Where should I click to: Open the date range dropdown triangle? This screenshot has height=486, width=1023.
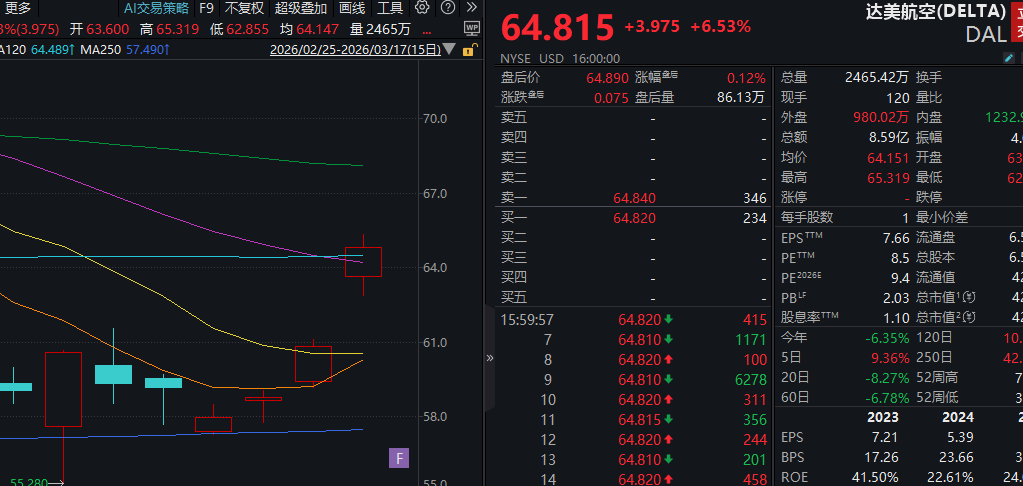tap(448, 50)
